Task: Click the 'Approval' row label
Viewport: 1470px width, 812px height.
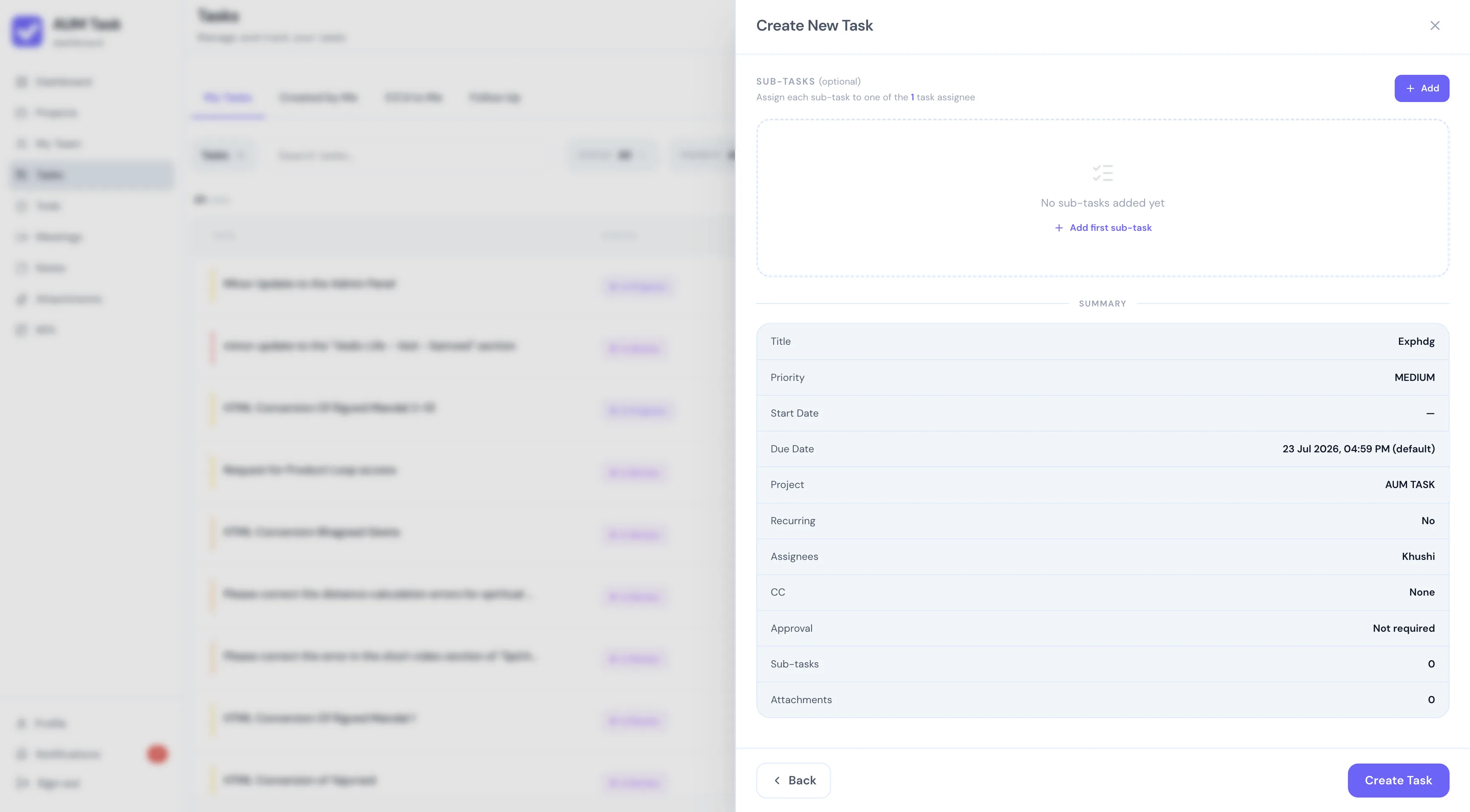Action: click(x=791, y=628)
